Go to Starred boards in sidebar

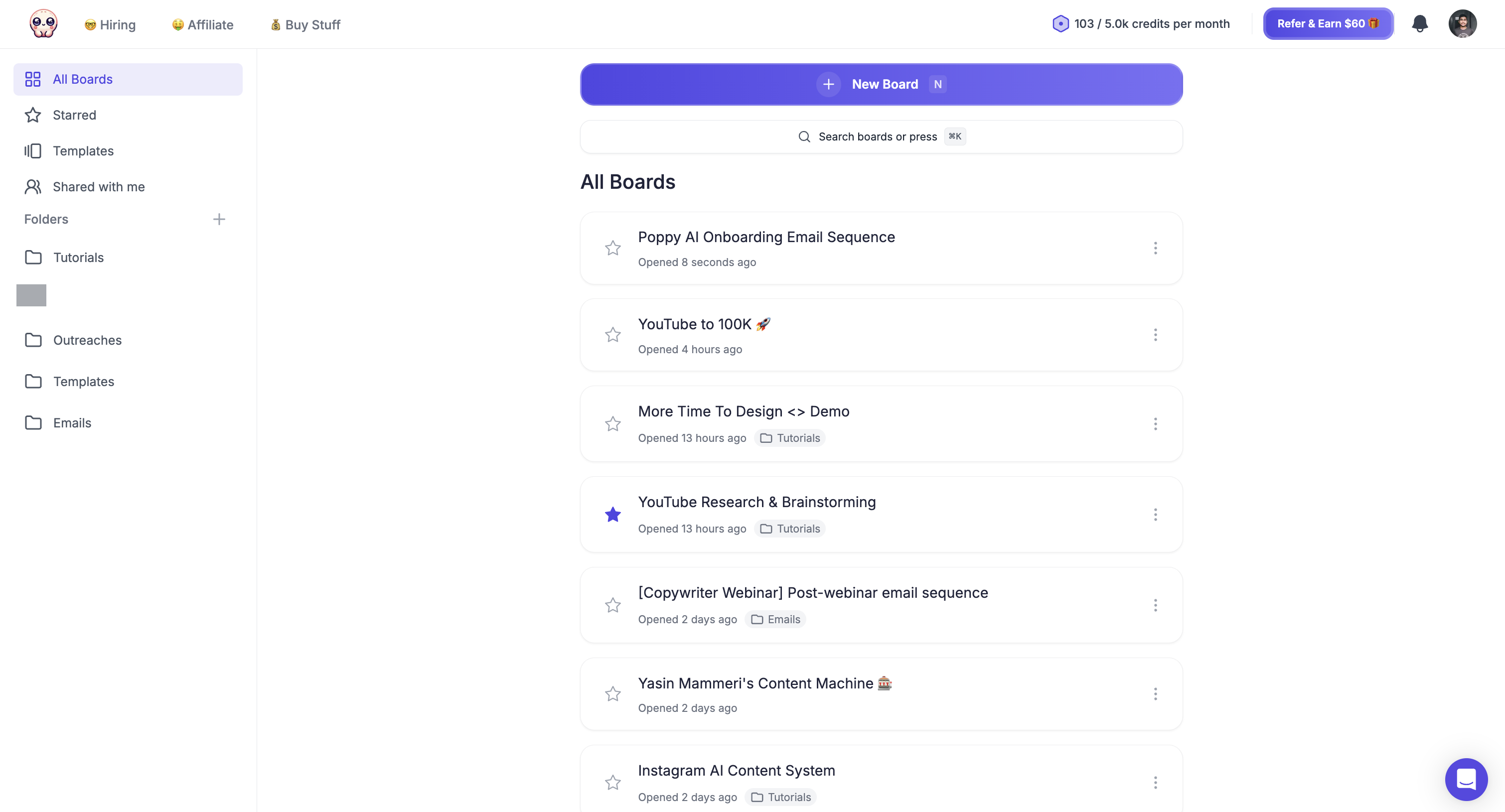pyautogui.click(x=74, y=115)
